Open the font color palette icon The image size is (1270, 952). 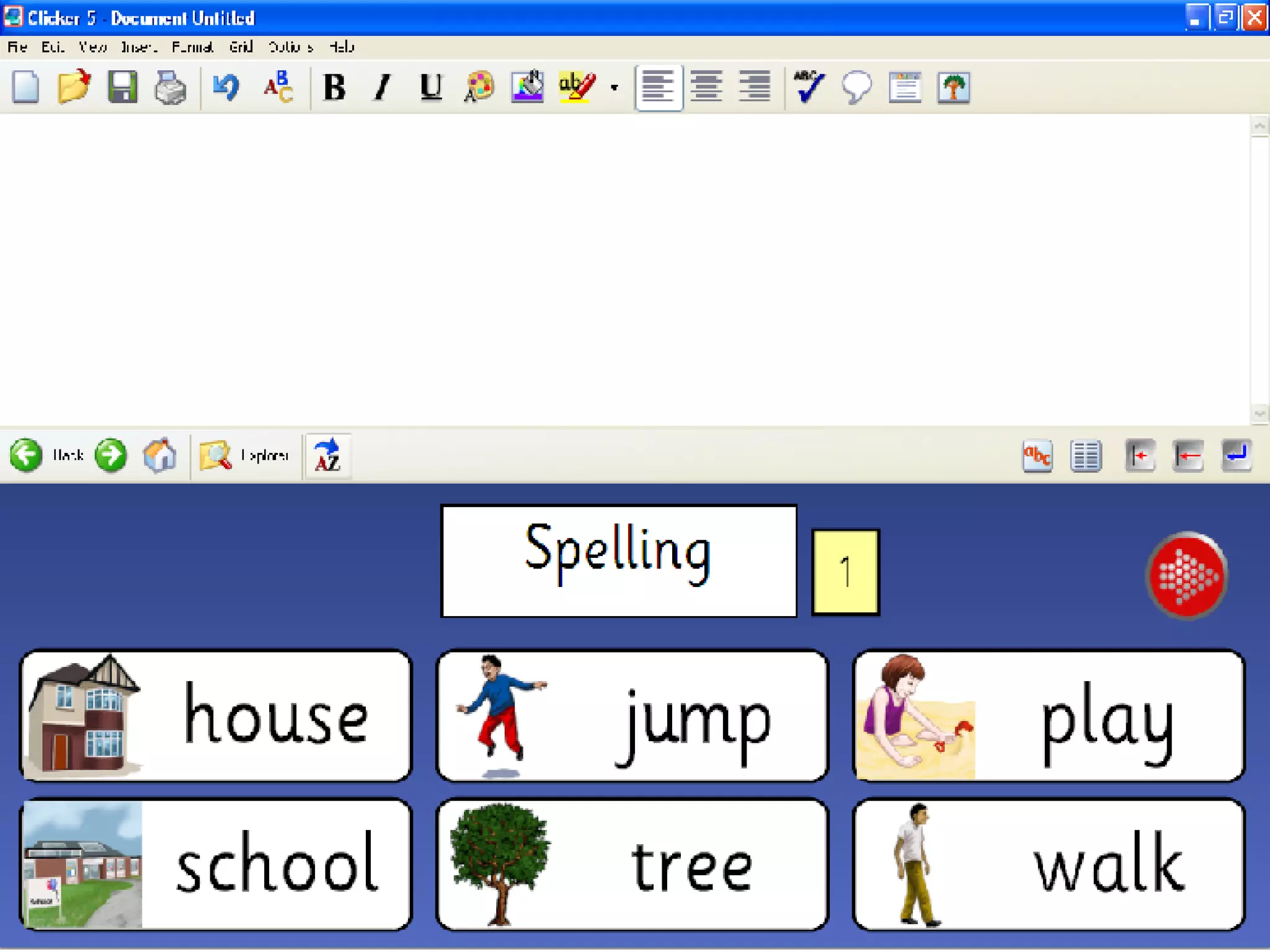(479, 87)
